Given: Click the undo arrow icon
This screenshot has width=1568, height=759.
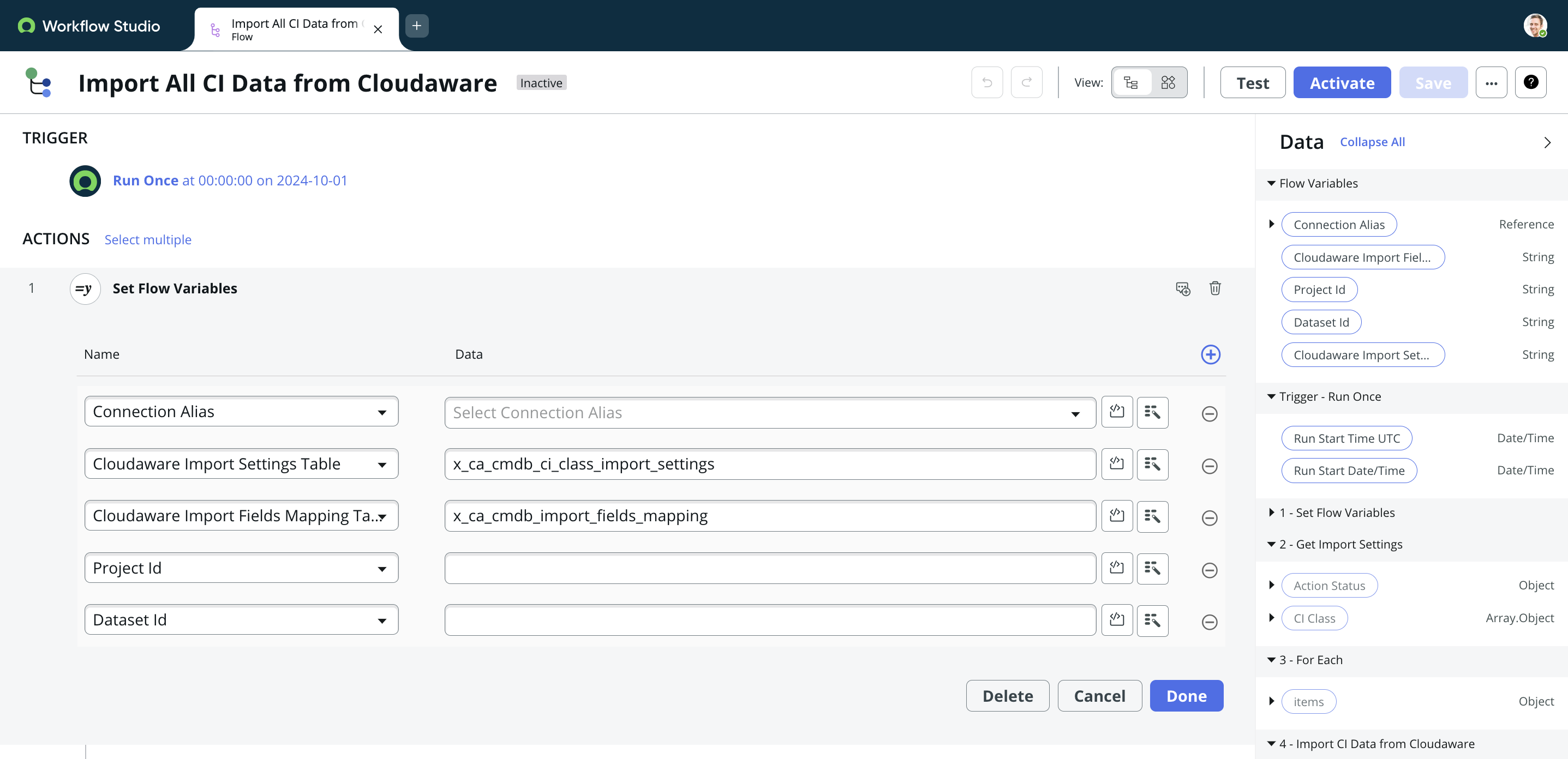Looking at the screenshot, I should click(x=987, y=82).
